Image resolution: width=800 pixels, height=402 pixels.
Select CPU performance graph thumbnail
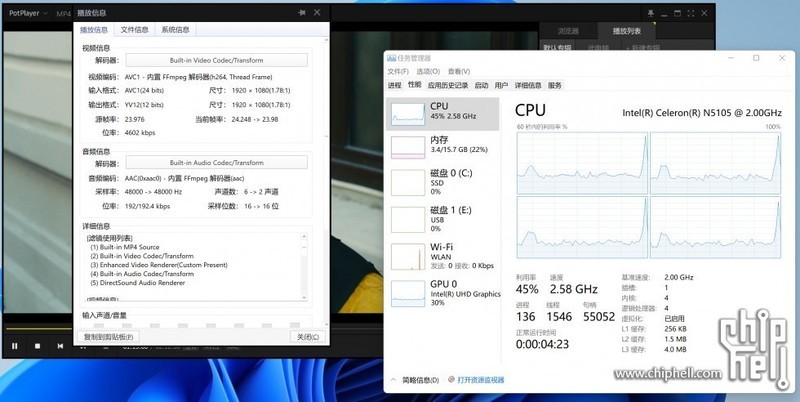[408, 114]
